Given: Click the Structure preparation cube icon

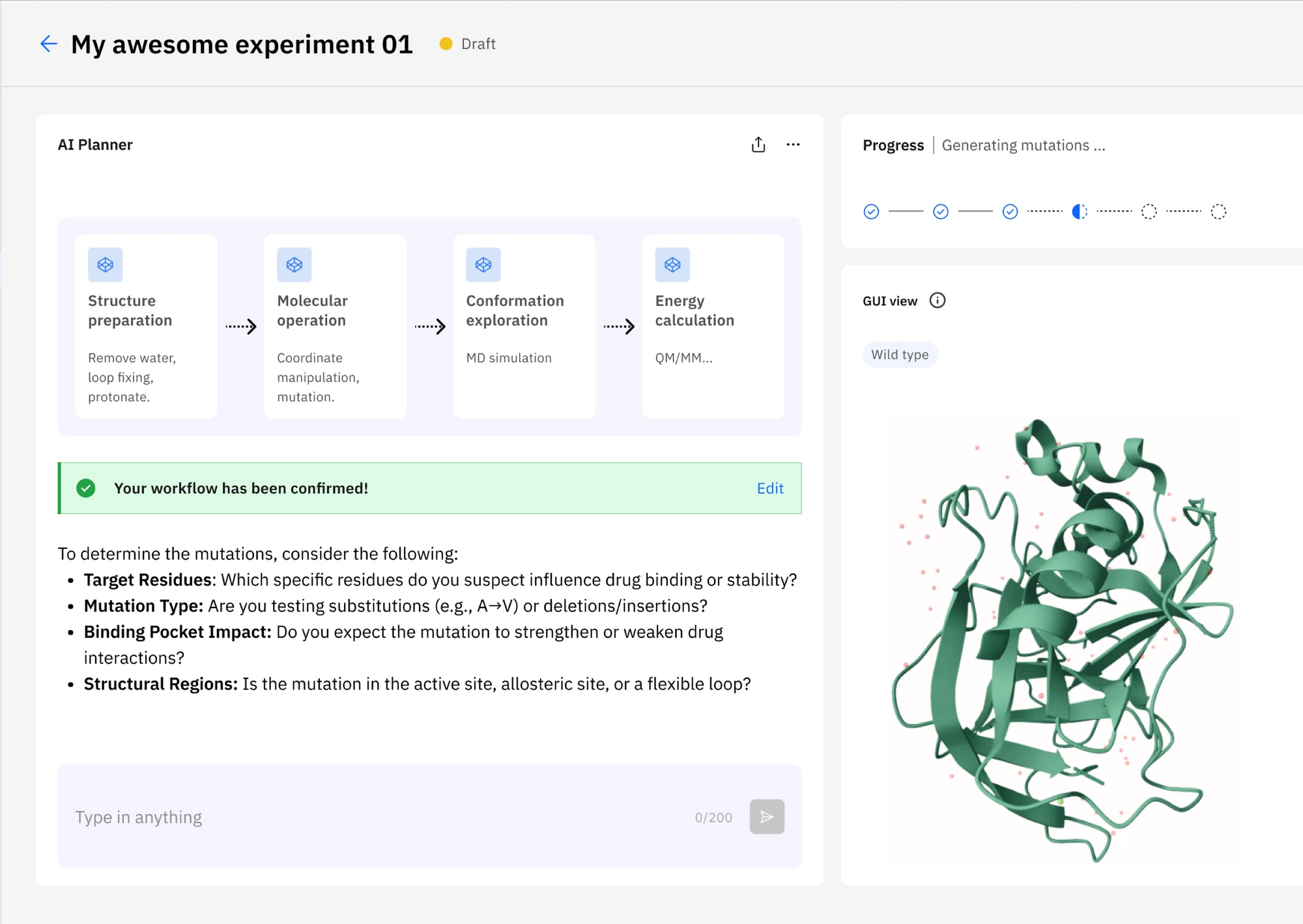Looking at the screenshot, I should (x=106, y=264).
